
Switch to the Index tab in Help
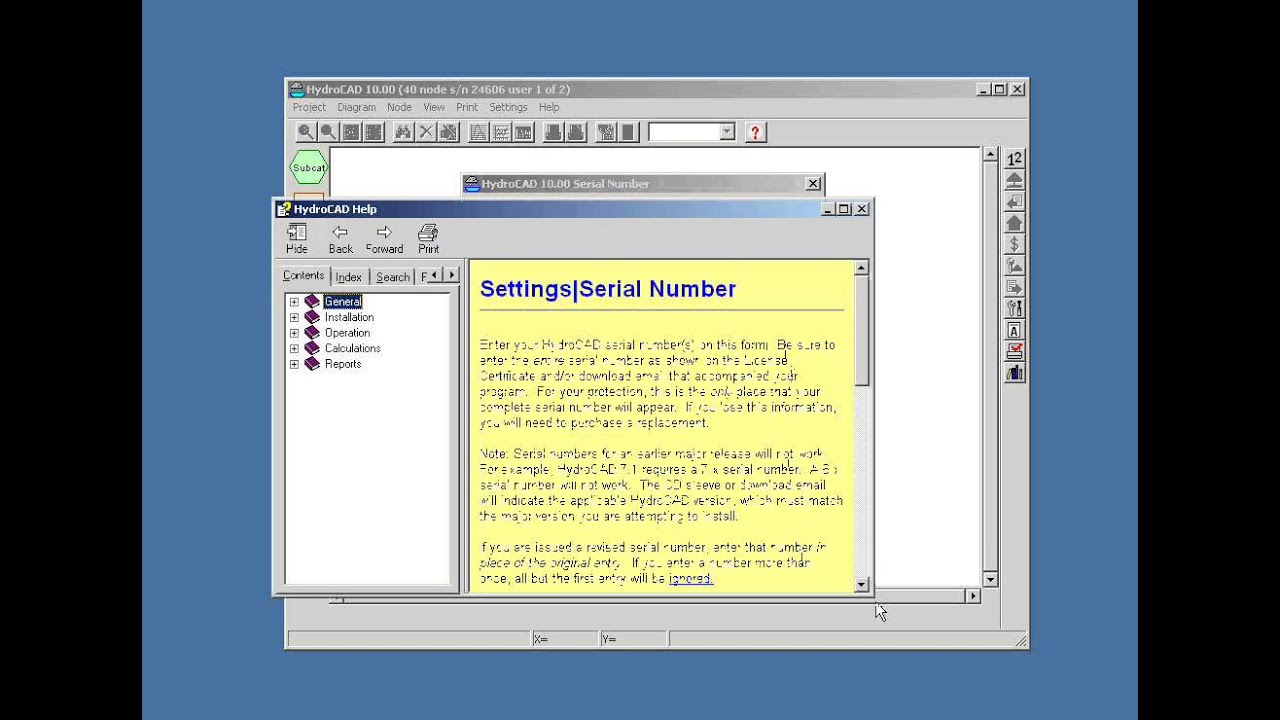(x=348, y=277)
